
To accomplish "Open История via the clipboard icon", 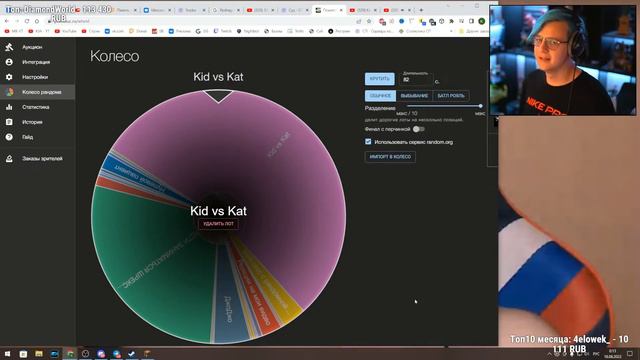I will pyautogui.click(x=9, y=122).
